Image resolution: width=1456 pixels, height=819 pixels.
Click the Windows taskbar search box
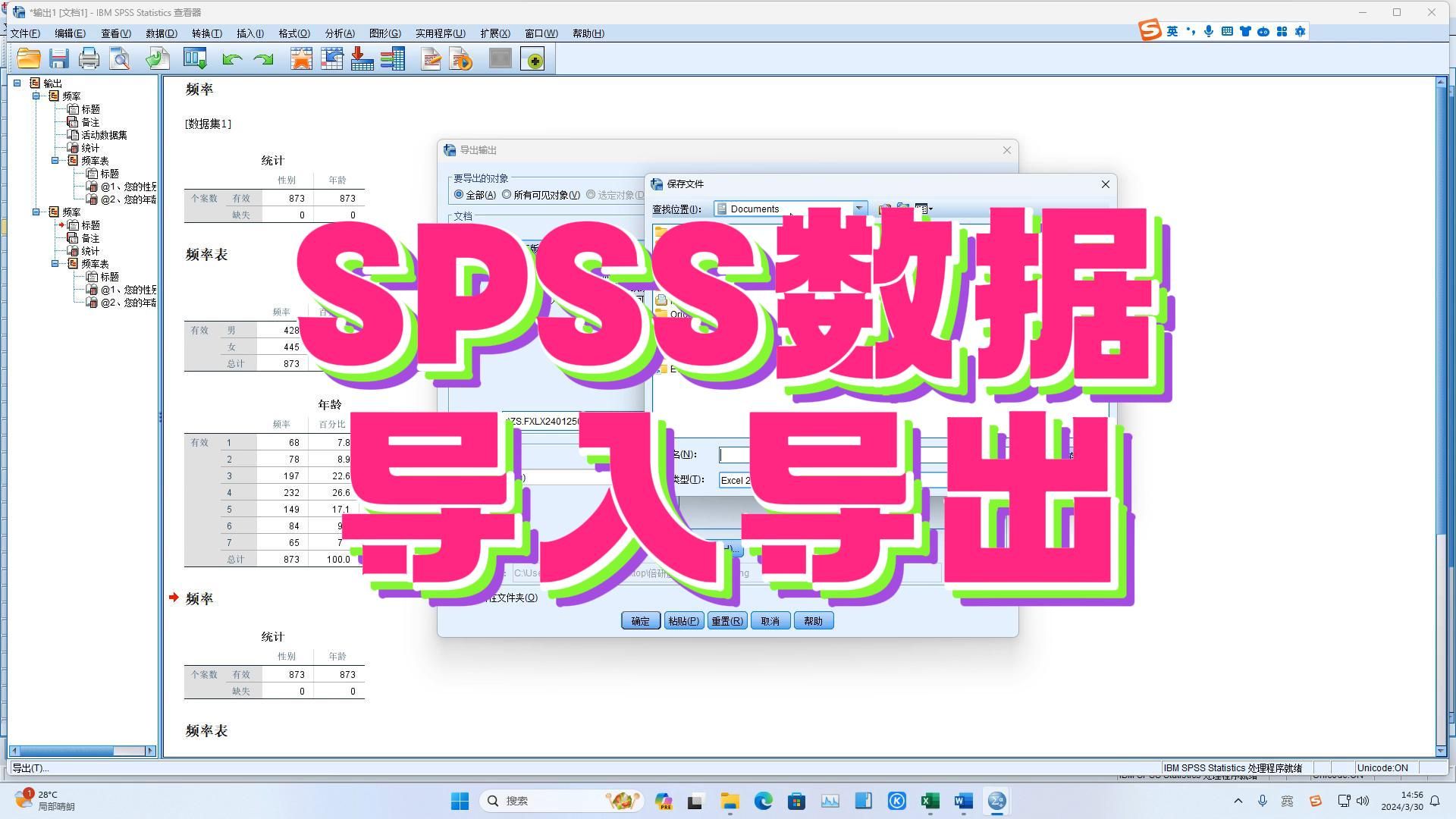tap(563, 801)
